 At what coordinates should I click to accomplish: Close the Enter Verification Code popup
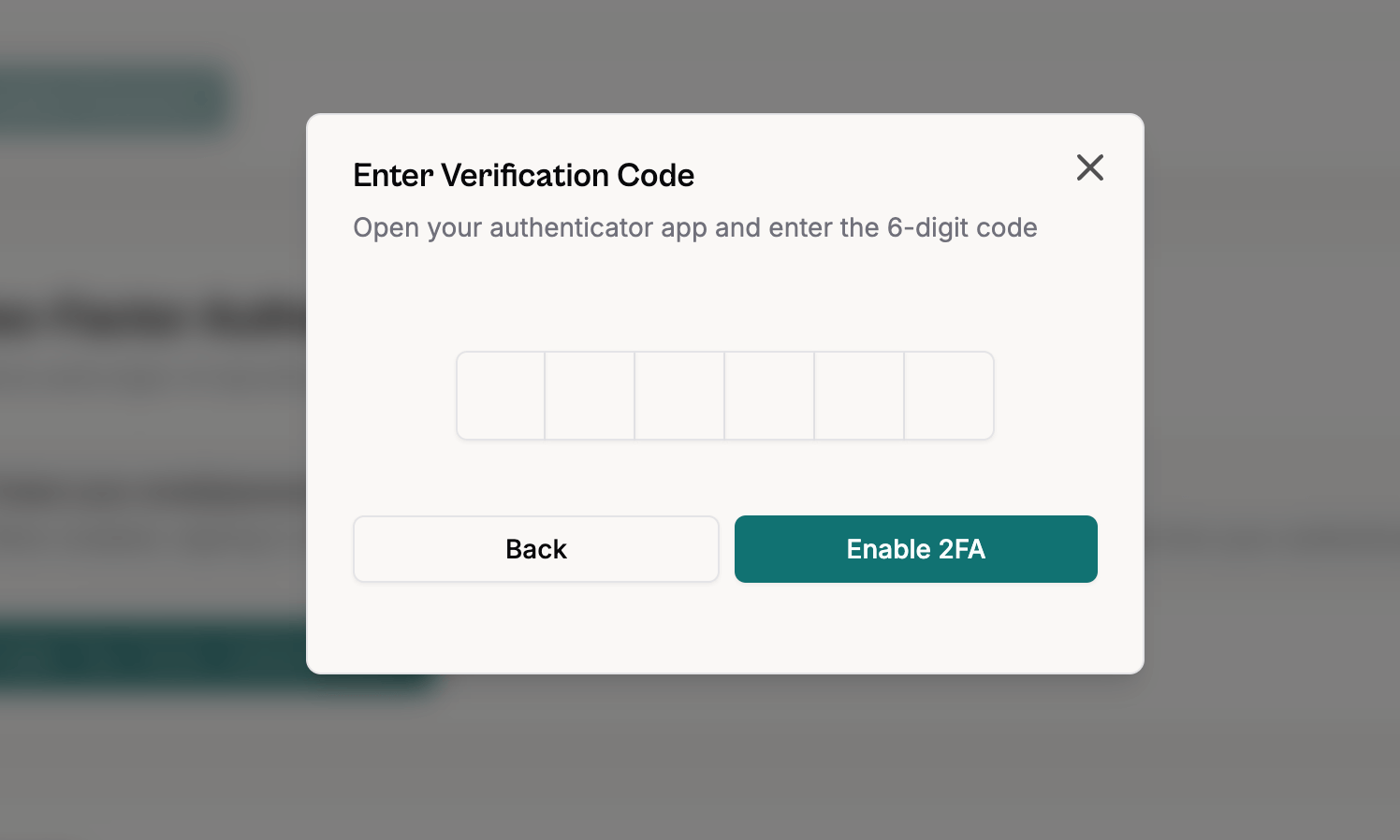[x=1089, y=168]
